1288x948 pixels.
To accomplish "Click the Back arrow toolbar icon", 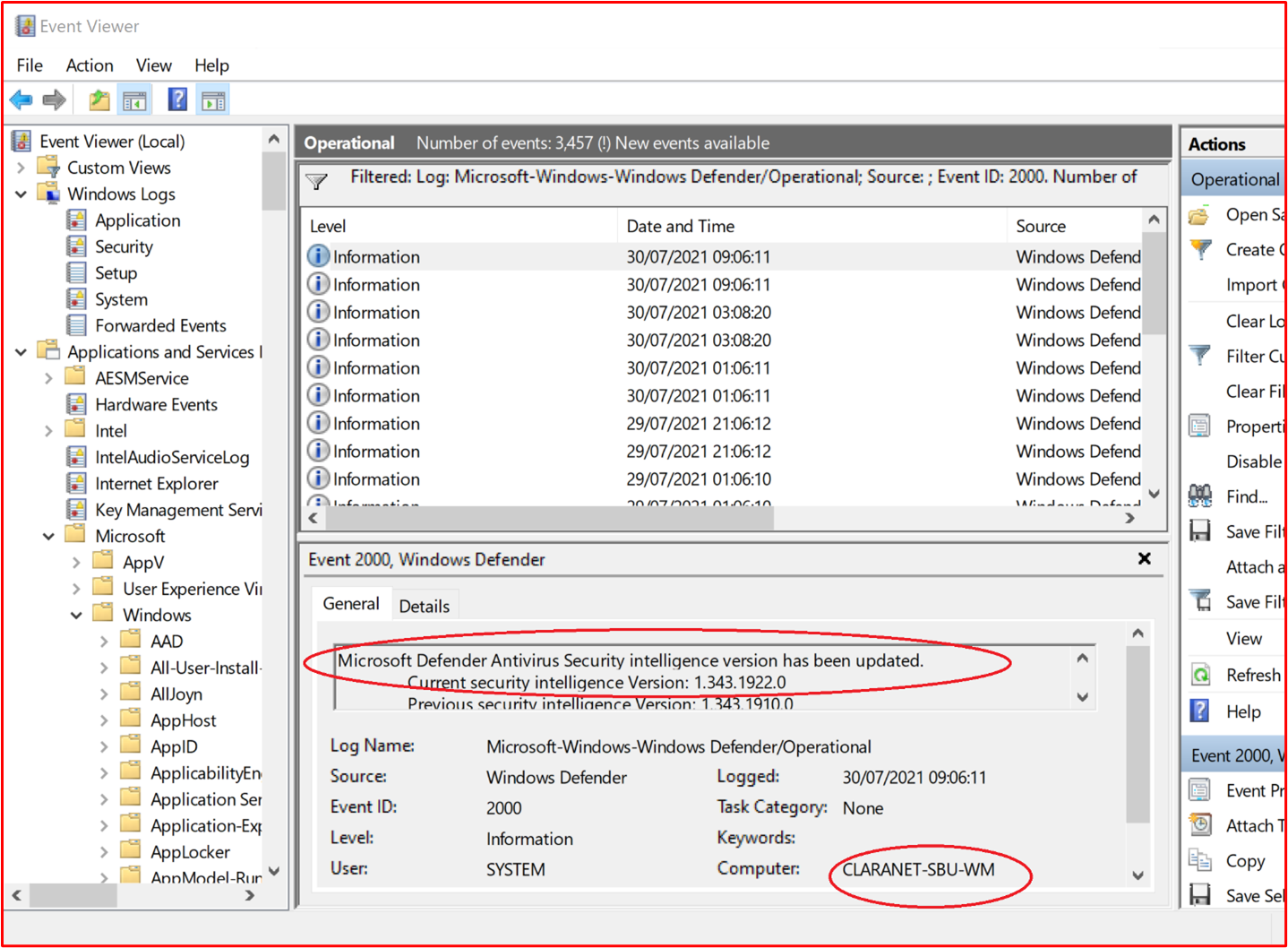I will [x=21, y=100].
